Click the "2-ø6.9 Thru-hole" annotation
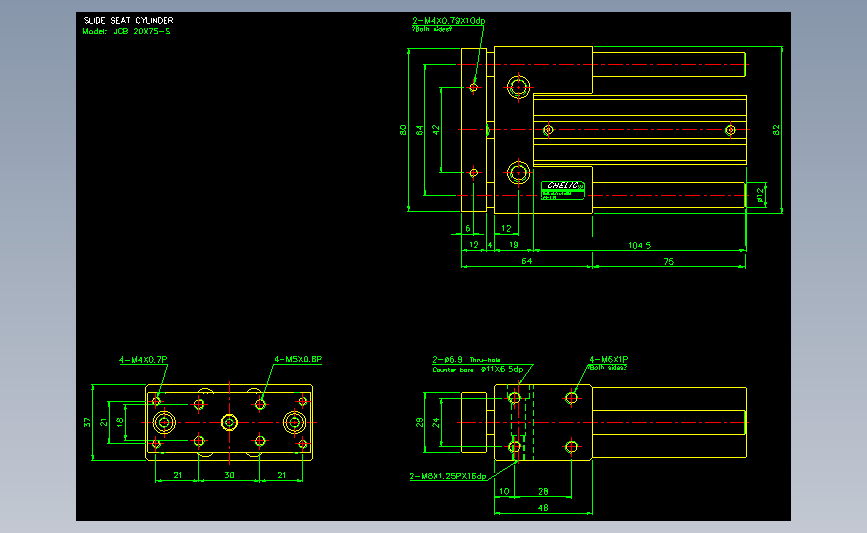 [466, 359]
